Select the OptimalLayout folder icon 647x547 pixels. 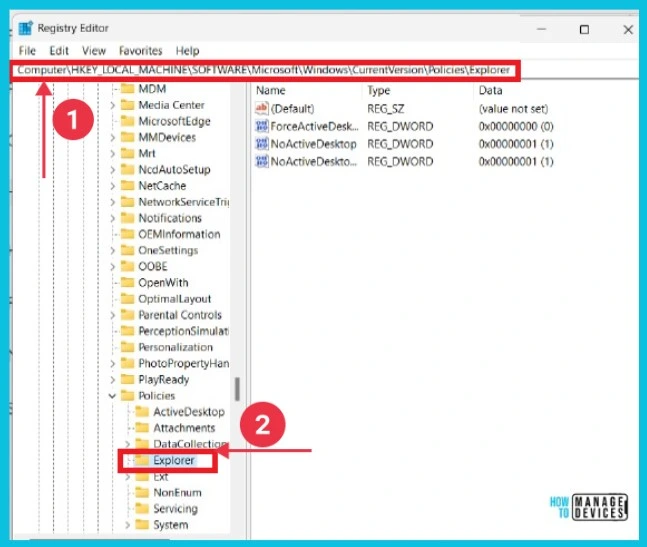pos(128,299)
